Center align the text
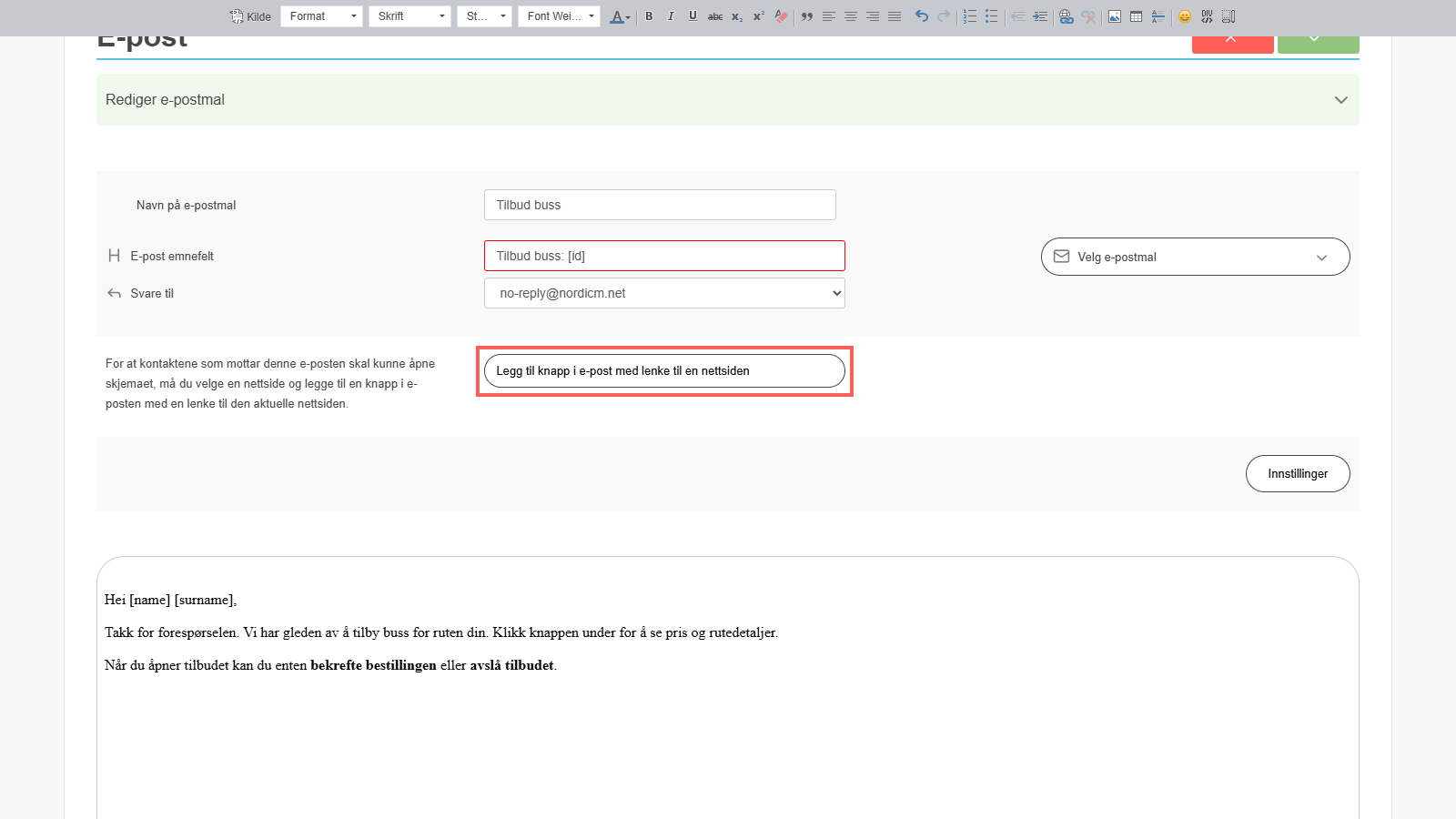 851,16
